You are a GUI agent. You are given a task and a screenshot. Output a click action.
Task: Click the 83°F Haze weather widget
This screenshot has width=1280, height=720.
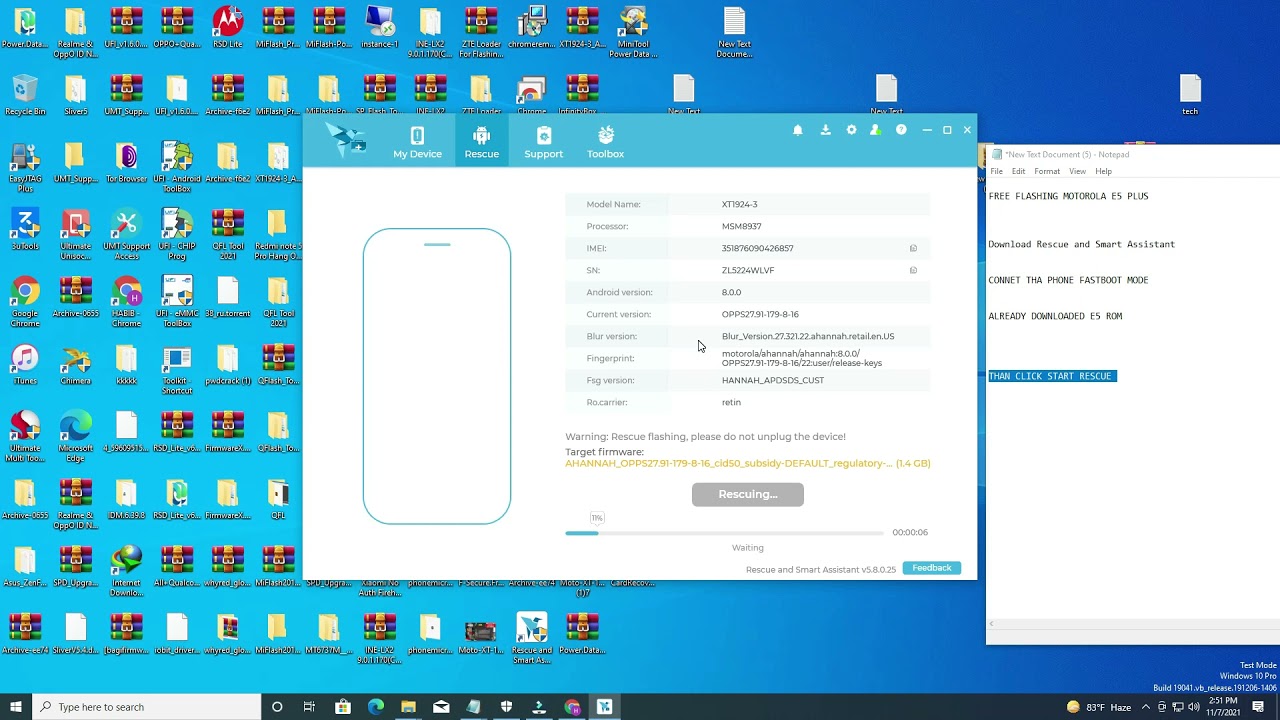pos(1099,707)
